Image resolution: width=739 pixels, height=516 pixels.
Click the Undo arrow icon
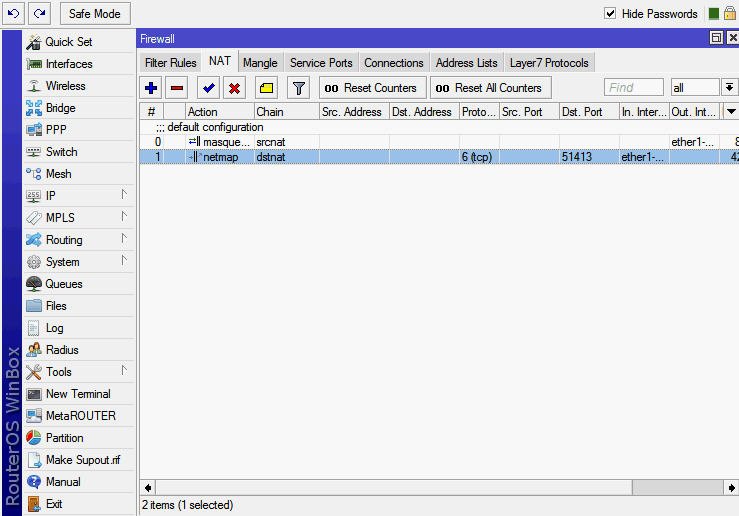[x=13, y=13]
